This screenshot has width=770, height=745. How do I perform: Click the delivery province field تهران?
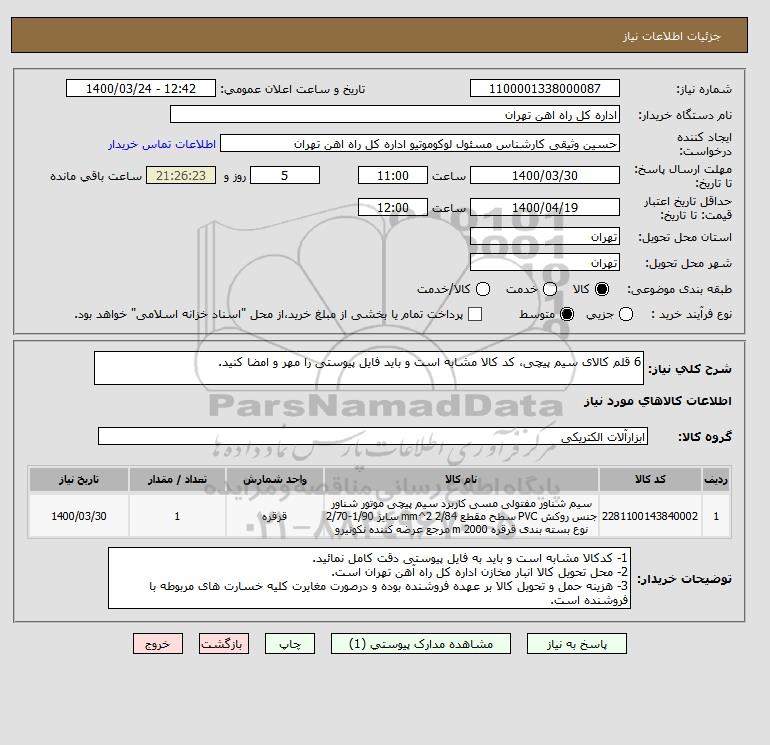(545, 237)
